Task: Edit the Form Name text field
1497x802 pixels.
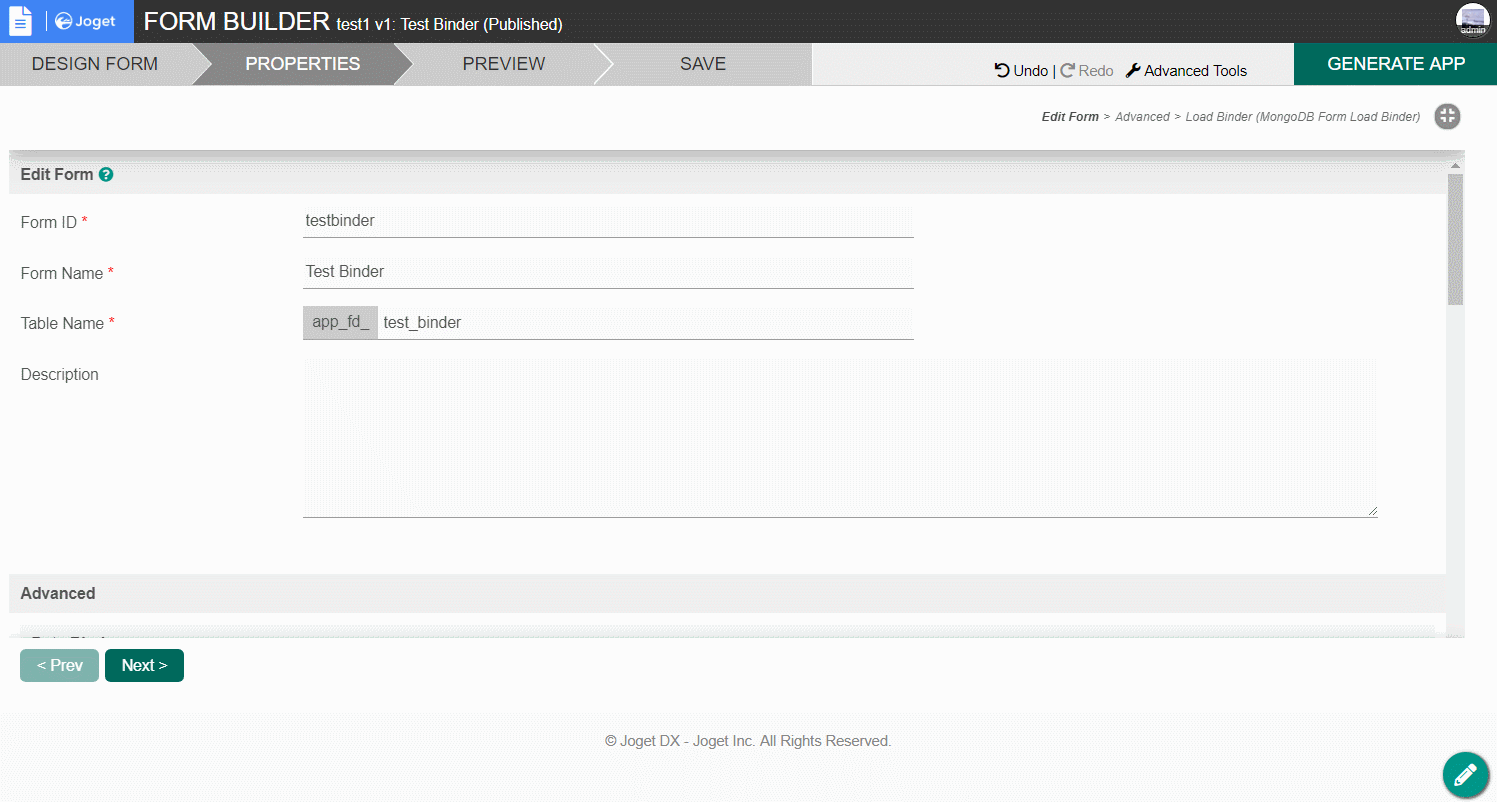Action: (x=608, y=272)
